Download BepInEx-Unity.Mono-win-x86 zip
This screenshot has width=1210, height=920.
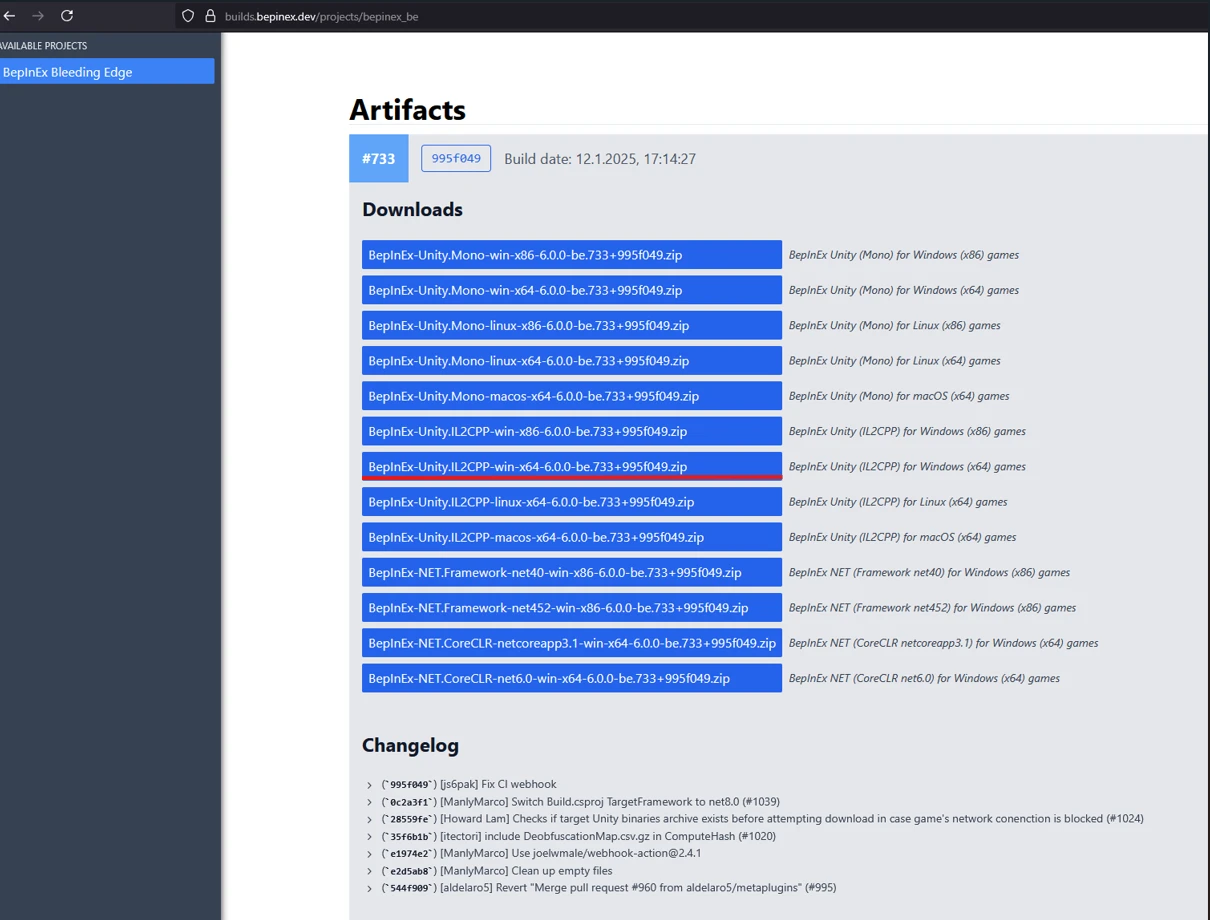pyautogui.click(x=572, y=255)
